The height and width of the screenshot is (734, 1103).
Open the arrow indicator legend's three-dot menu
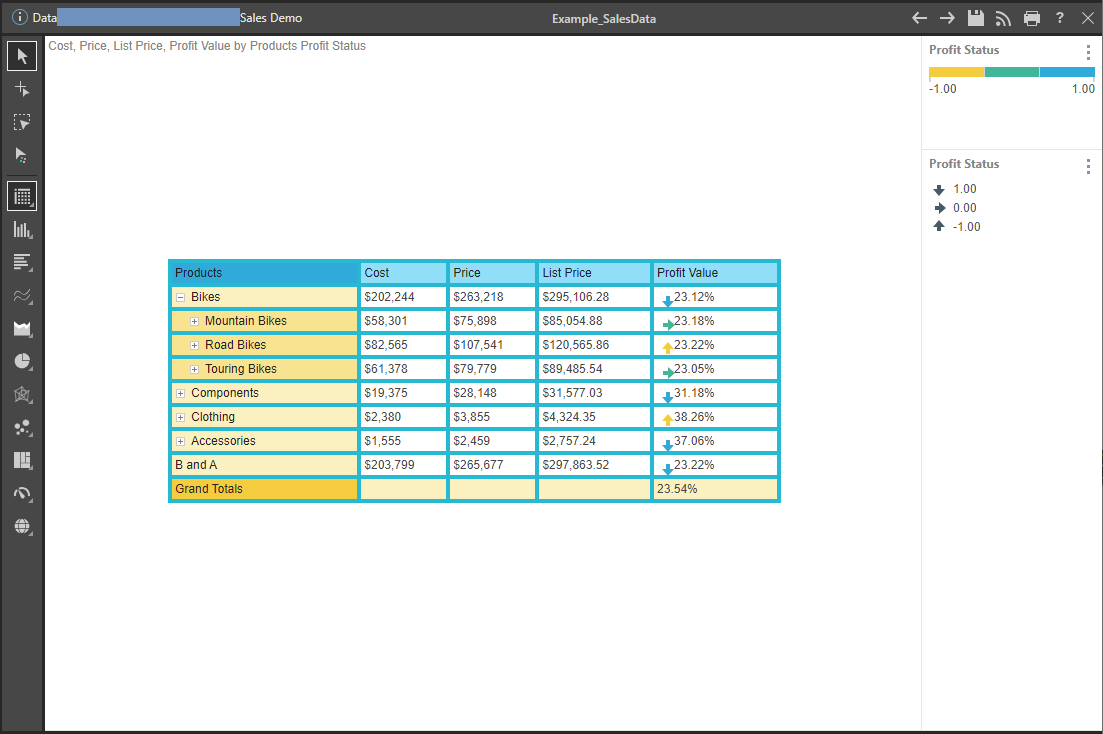(x=1088, y=167)
